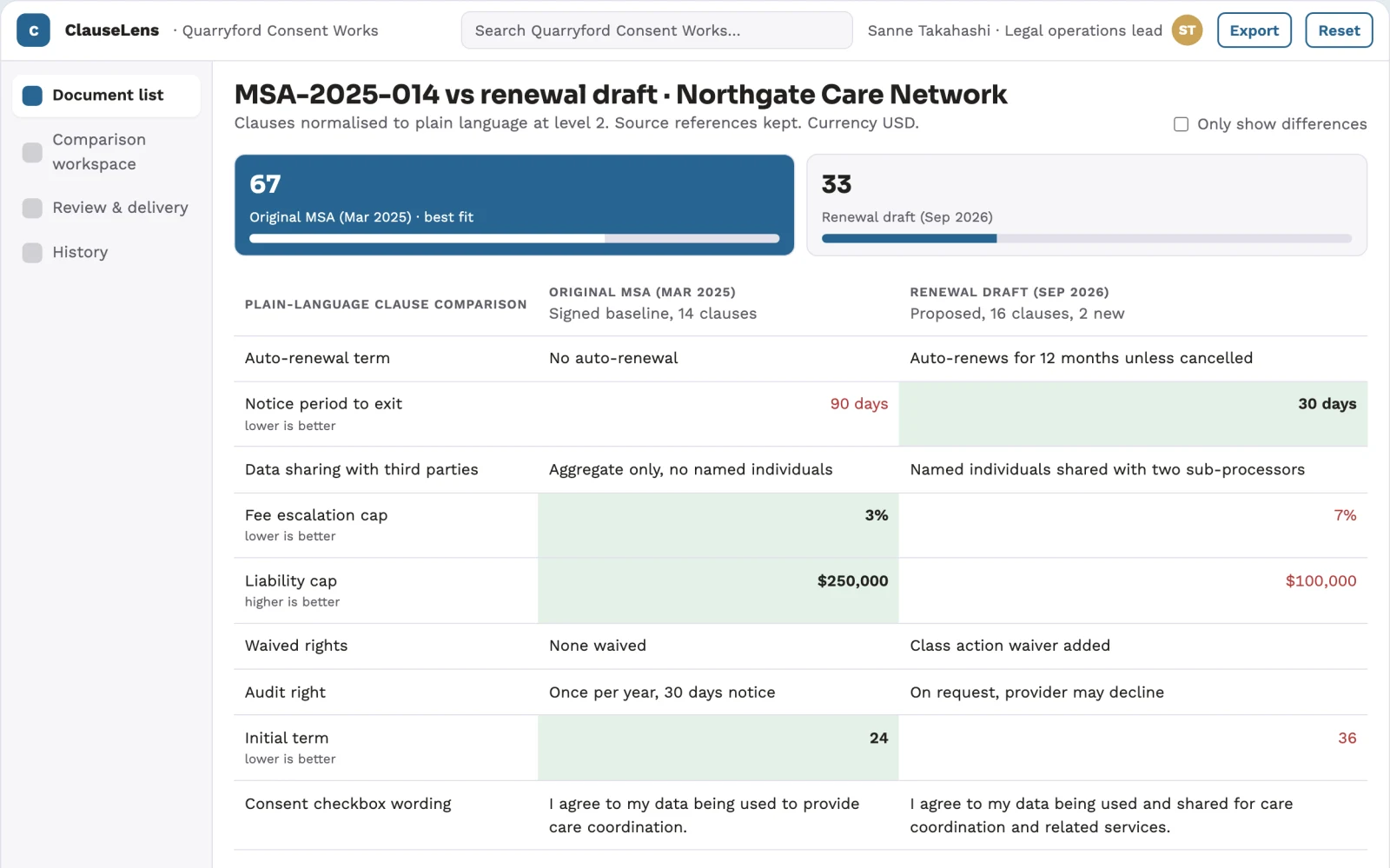Click On request, provider may decline
The height and width of the screenshot is (868, 1390).
pyautogui.click(x=1036, y=692)
